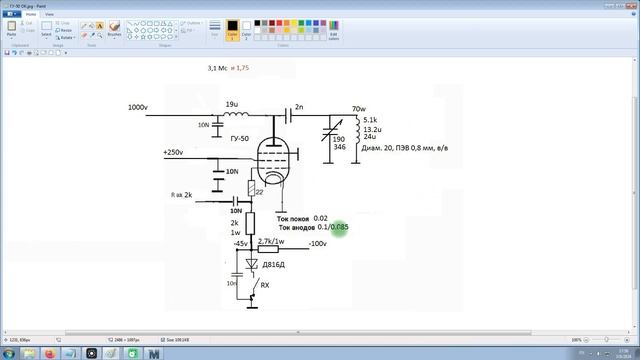Screen dimensions: 640x360
Task: Switch to the View tab
Action: pos(49,14)
